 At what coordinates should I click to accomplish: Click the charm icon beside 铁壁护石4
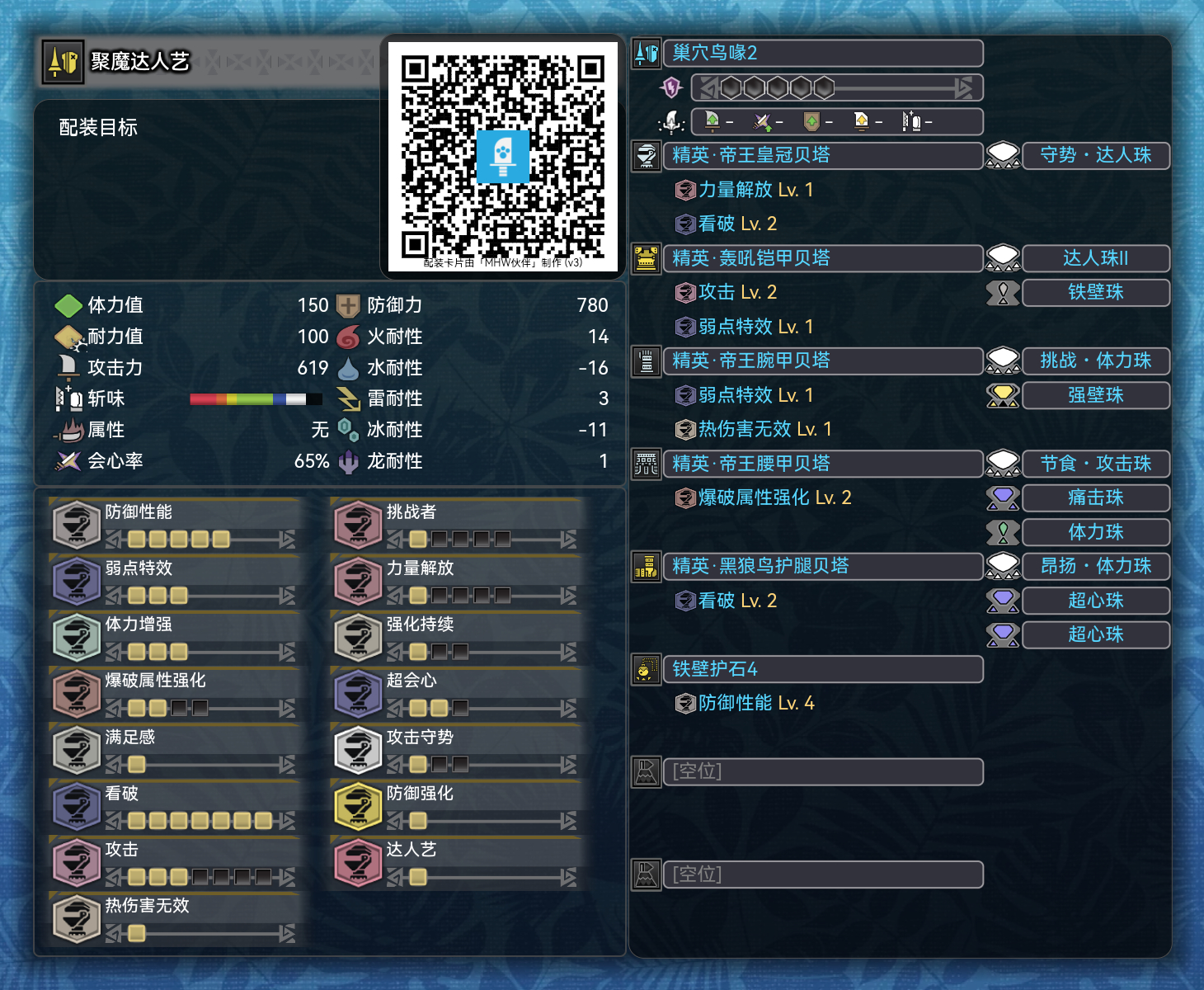(647, 669)
